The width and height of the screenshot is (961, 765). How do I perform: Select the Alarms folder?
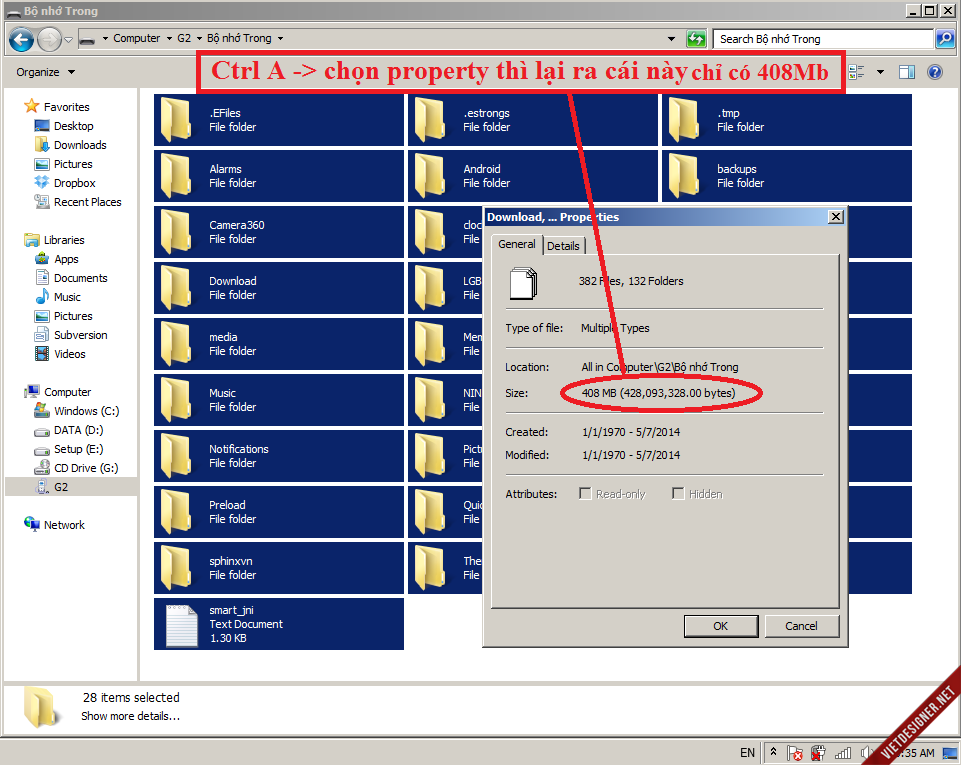point(279,176)
